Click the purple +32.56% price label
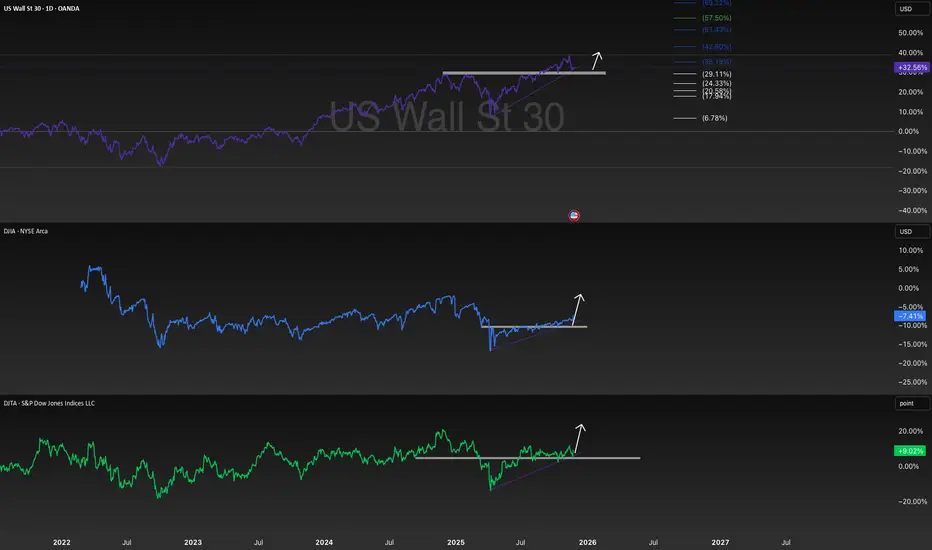The image size is (932, 550). pyautogui.click(x=912, y=67)
